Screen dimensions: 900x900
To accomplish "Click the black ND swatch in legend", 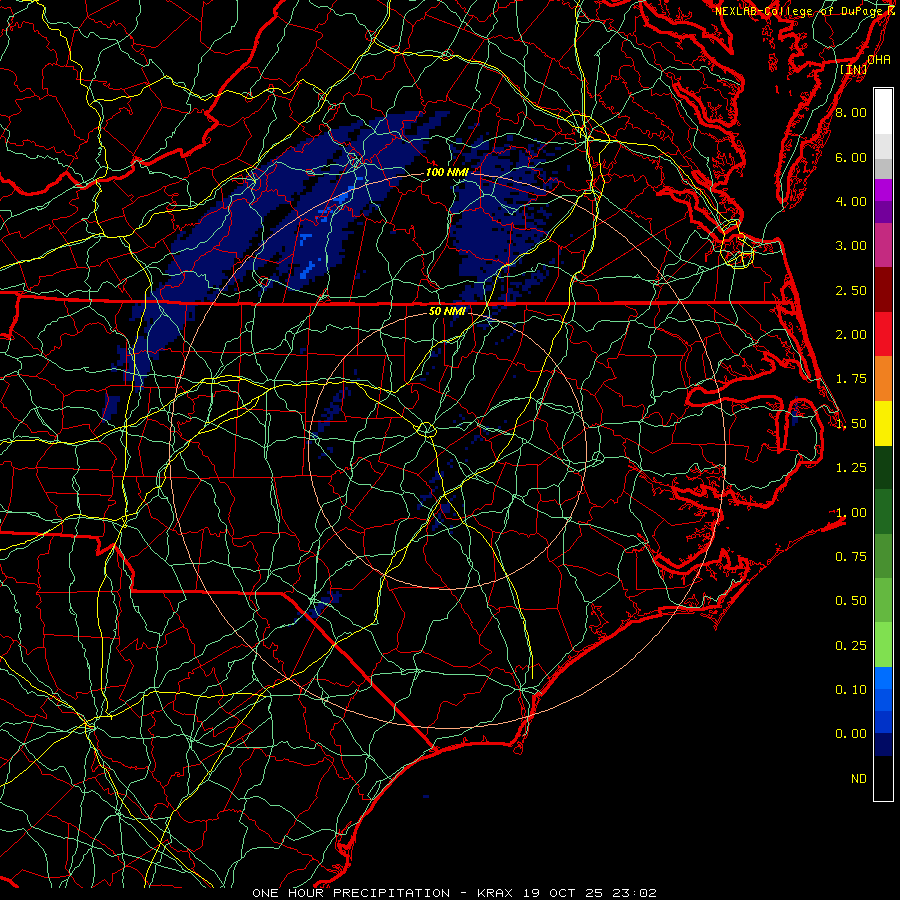I will click(x=883, y=778).
